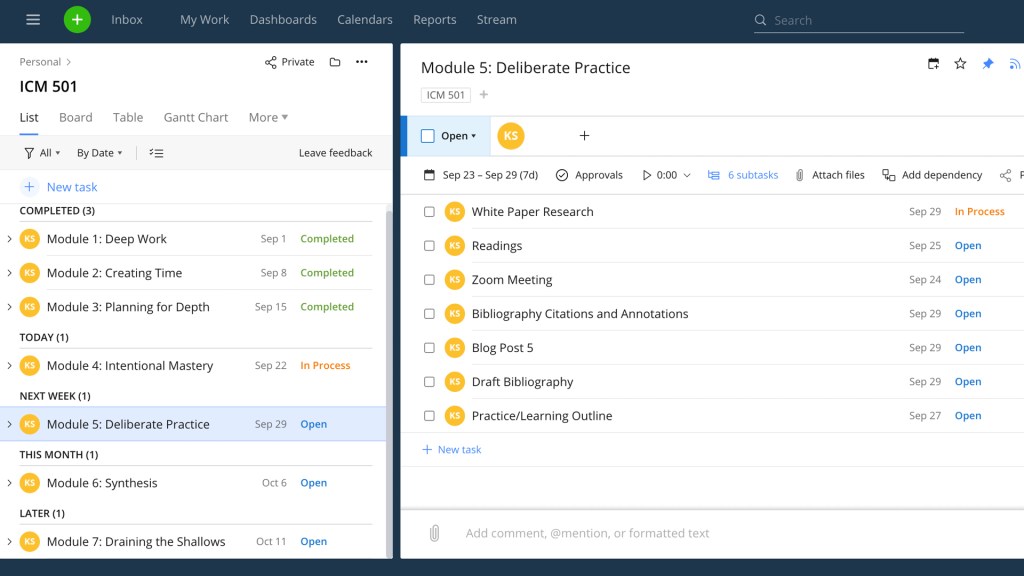Switch to the Gantt Chart tab
This screenshot has width=1024, height=576.
(x=196, y=117)
